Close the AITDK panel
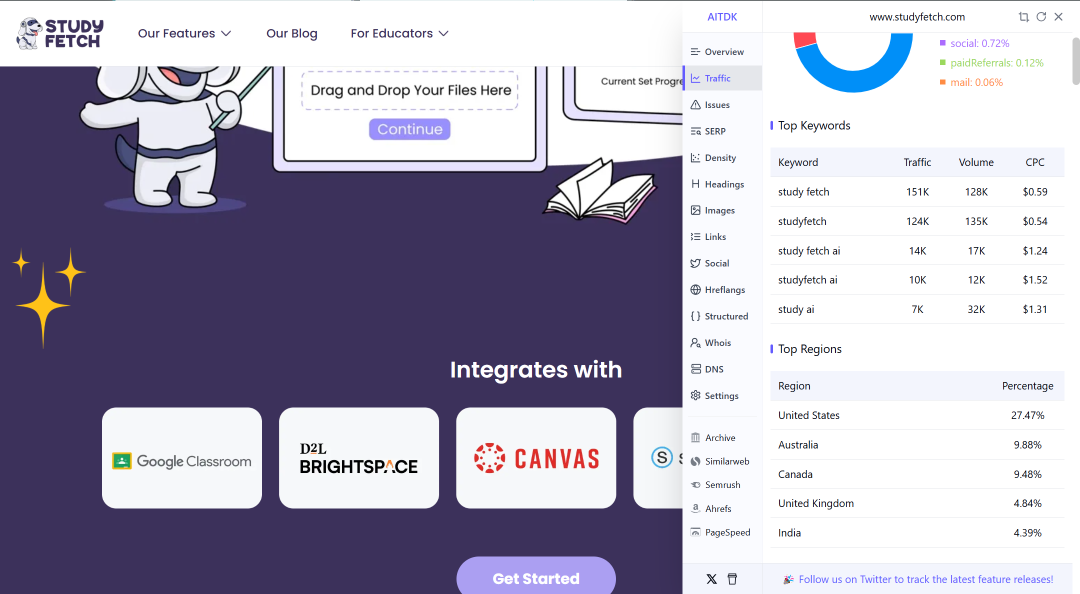 tap(1059, 17)
